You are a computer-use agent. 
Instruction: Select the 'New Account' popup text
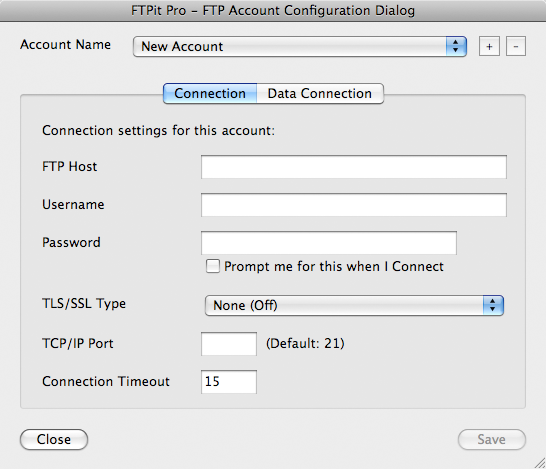coord(182,46)
